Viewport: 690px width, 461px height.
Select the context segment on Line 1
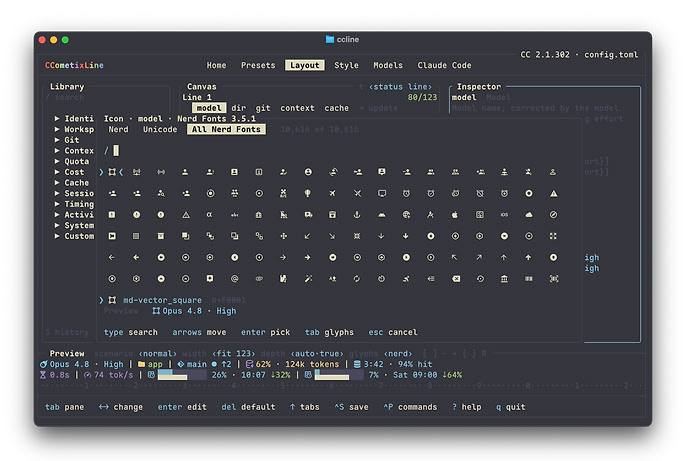(x=297, y=108)
